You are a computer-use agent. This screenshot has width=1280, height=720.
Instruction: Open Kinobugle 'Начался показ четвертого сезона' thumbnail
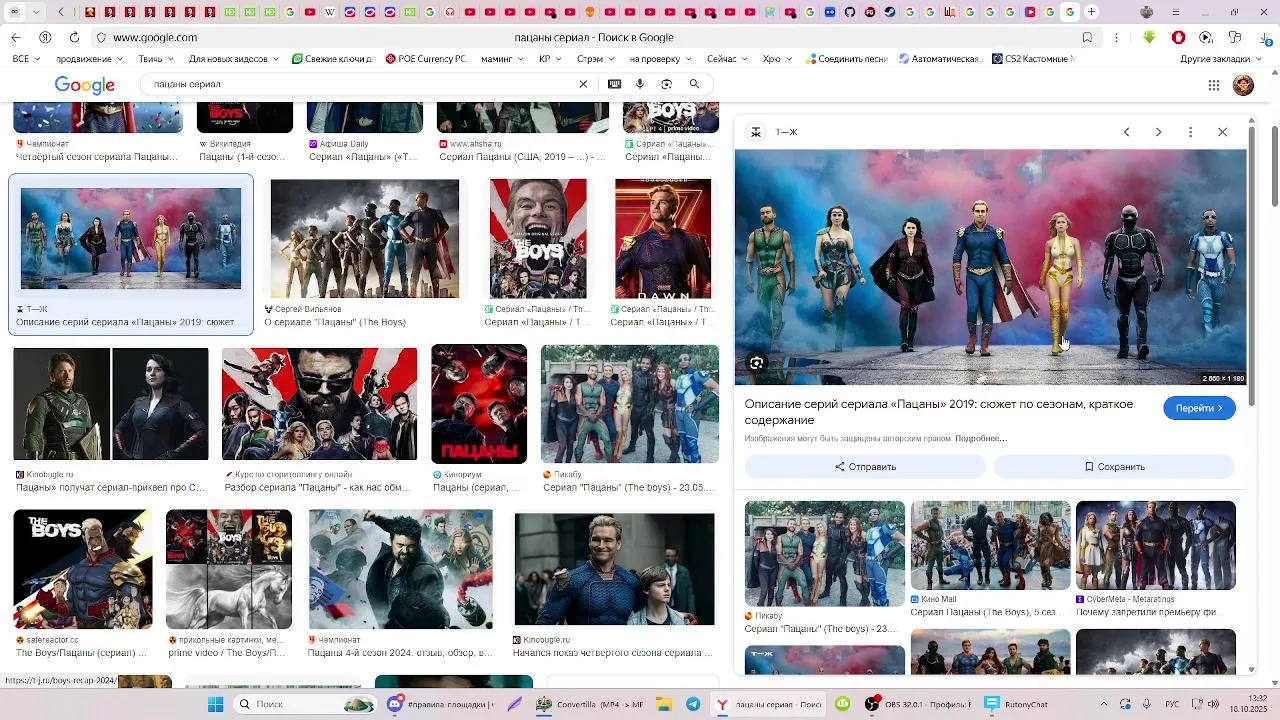(615, 569)
